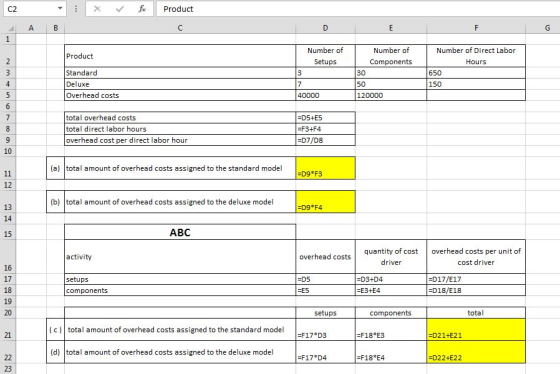Click the total header cell in row 20
This screenshot has height=374, width=560.
[476, 313]
